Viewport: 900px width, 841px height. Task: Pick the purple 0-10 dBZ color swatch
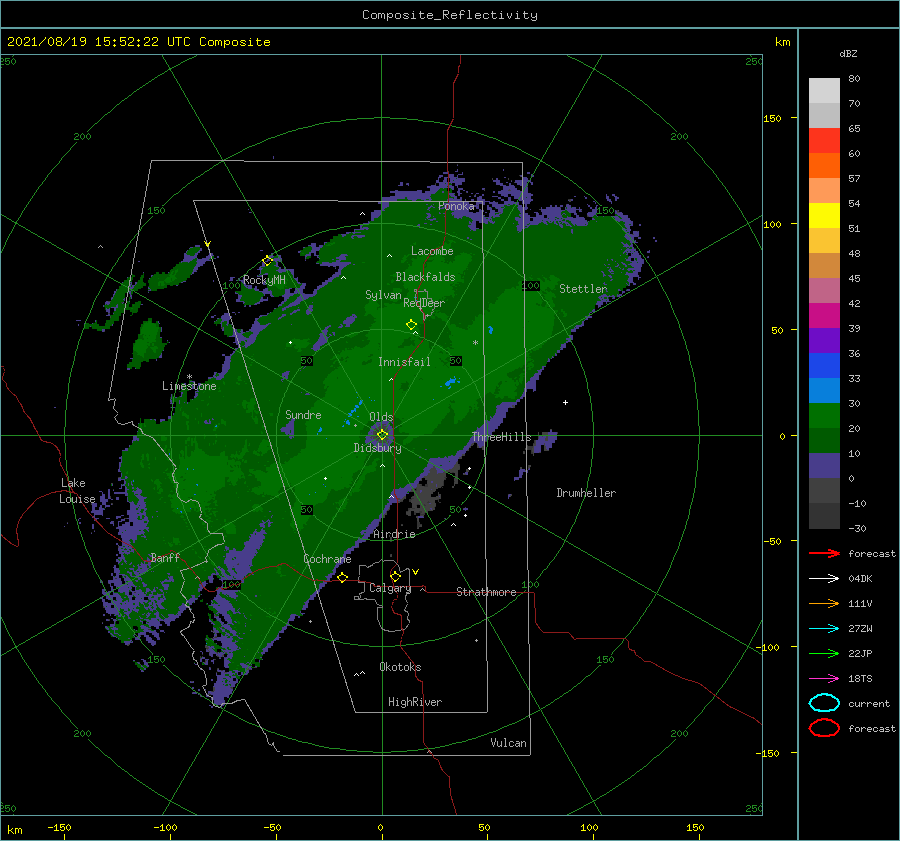[824, 466]
